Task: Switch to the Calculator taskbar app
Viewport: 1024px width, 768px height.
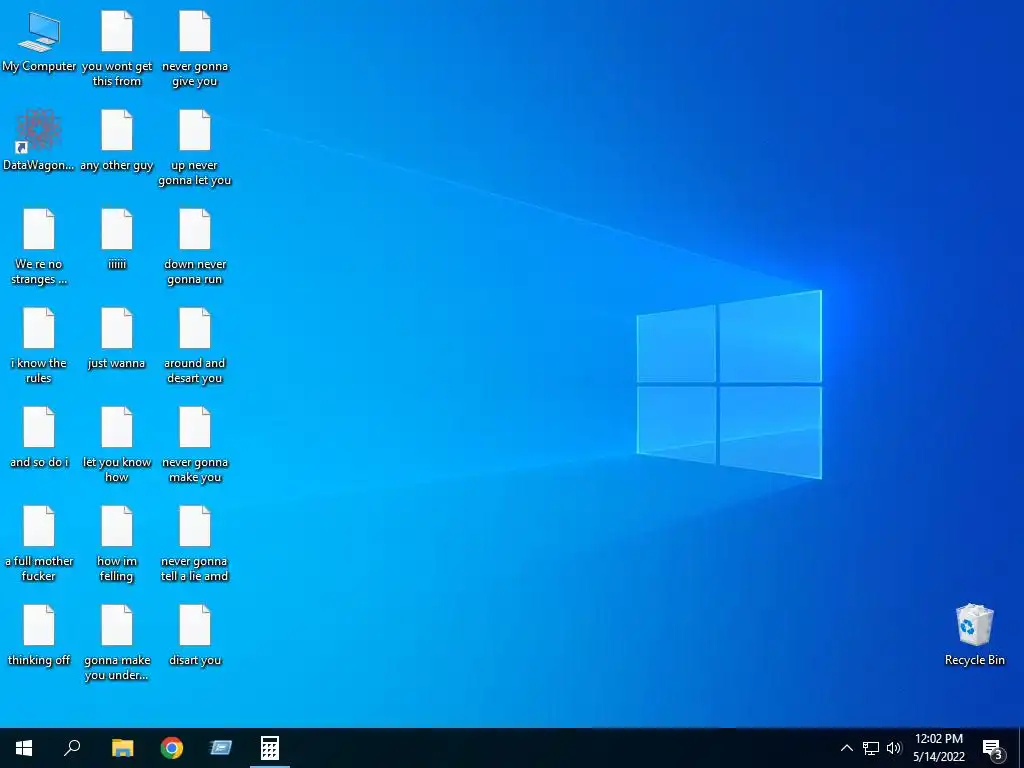Action: click(x=270, y=748)
